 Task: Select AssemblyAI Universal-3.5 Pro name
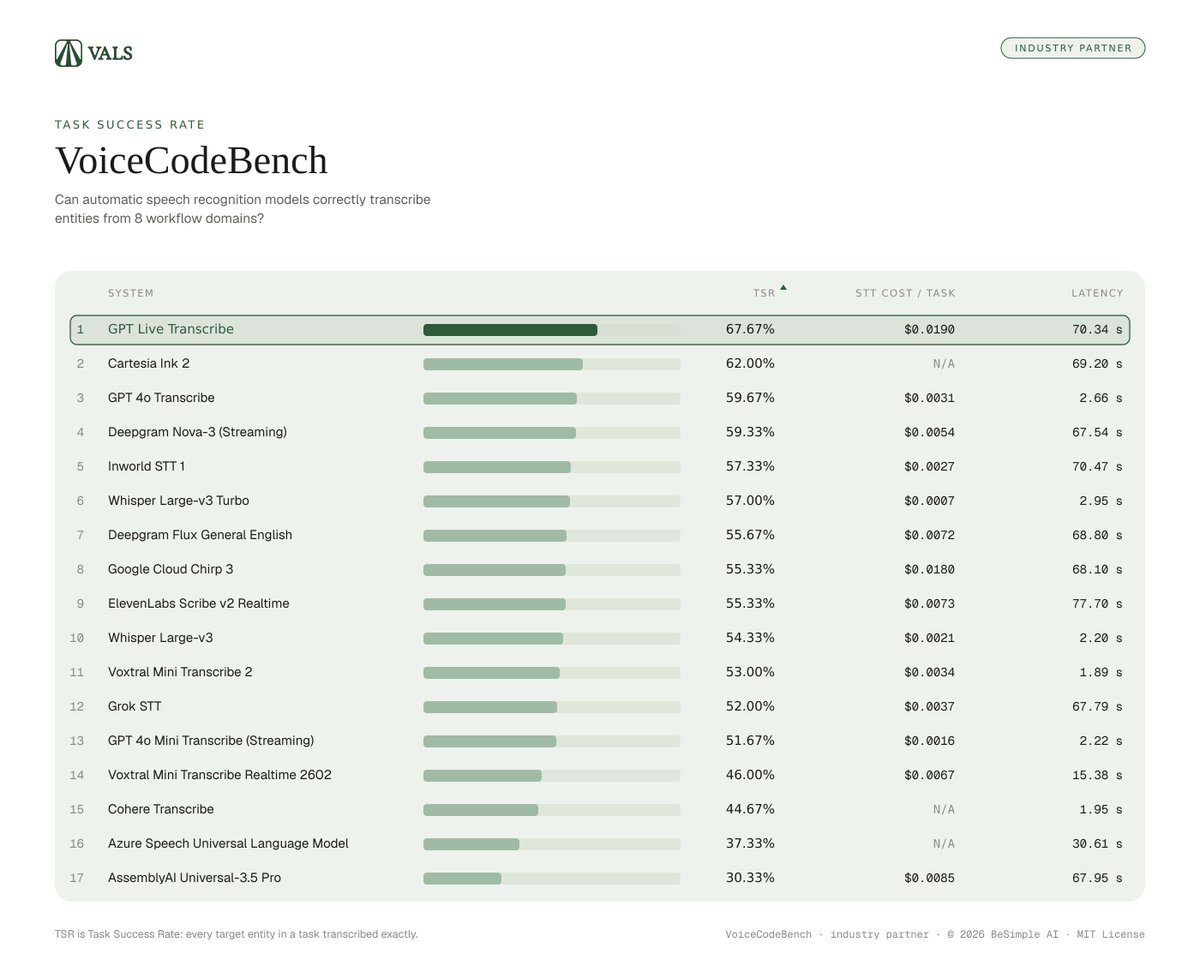(194, 878)
